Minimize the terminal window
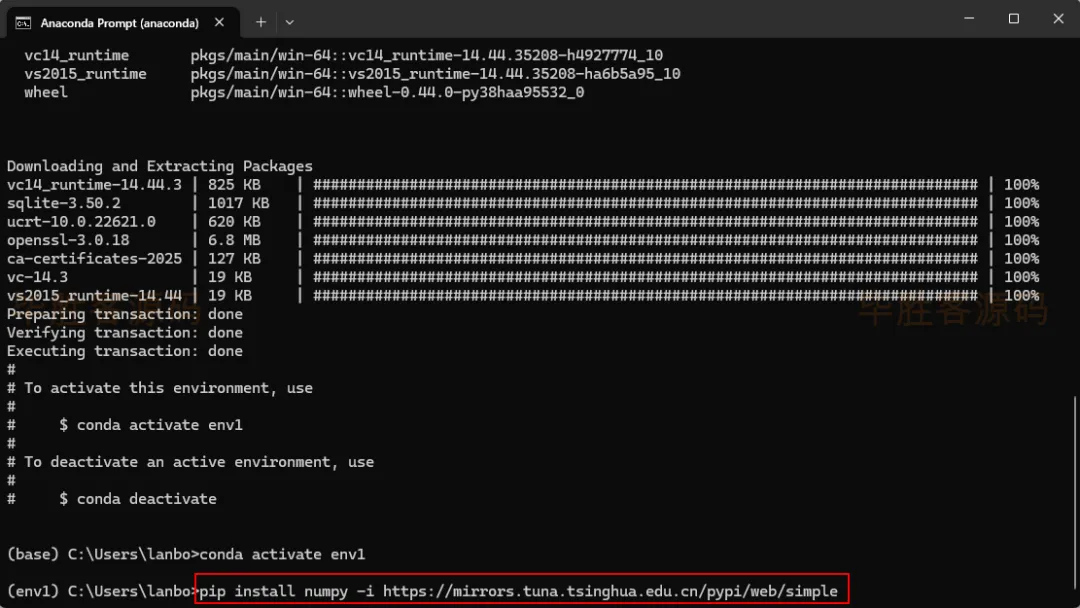 969,19
